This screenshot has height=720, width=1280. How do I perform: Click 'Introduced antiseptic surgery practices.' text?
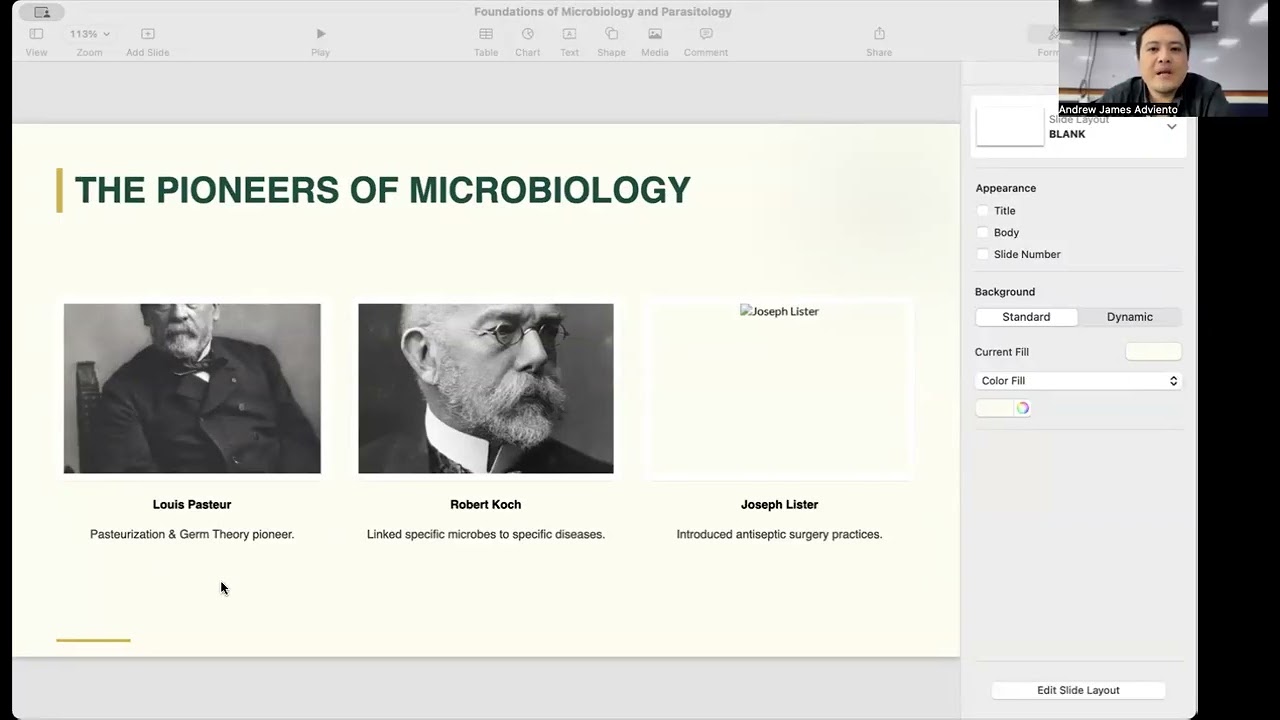(x=779, y=535)
